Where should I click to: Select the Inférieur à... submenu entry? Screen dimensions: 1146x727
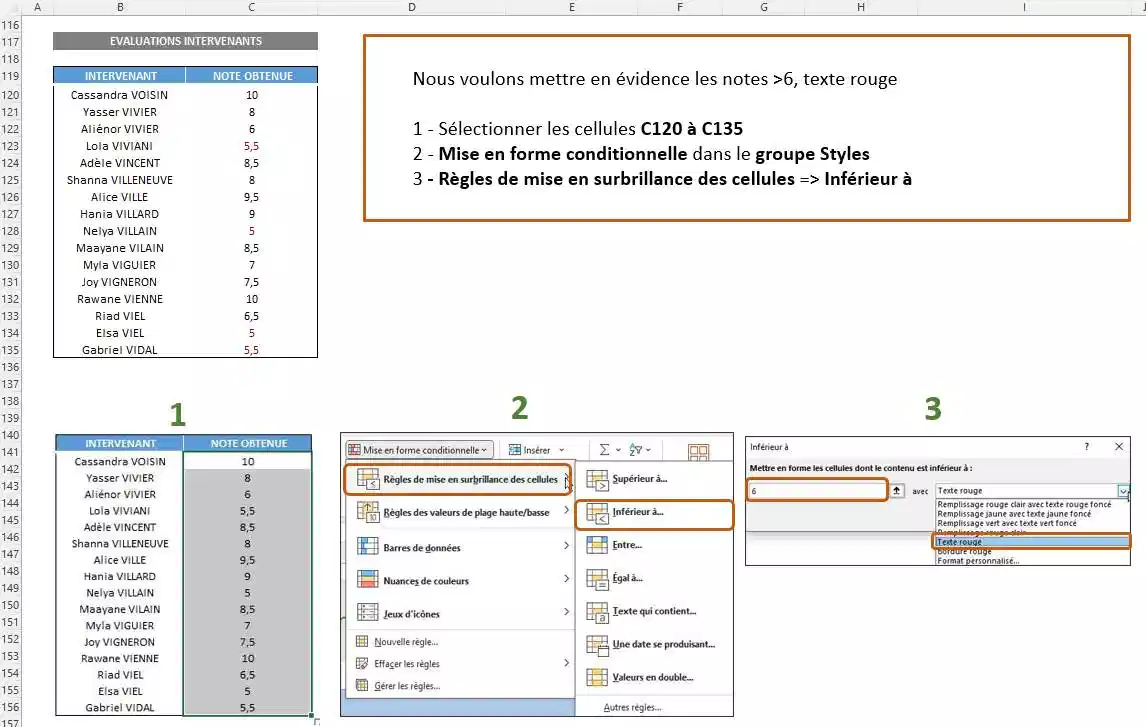[x=654, y=514]
